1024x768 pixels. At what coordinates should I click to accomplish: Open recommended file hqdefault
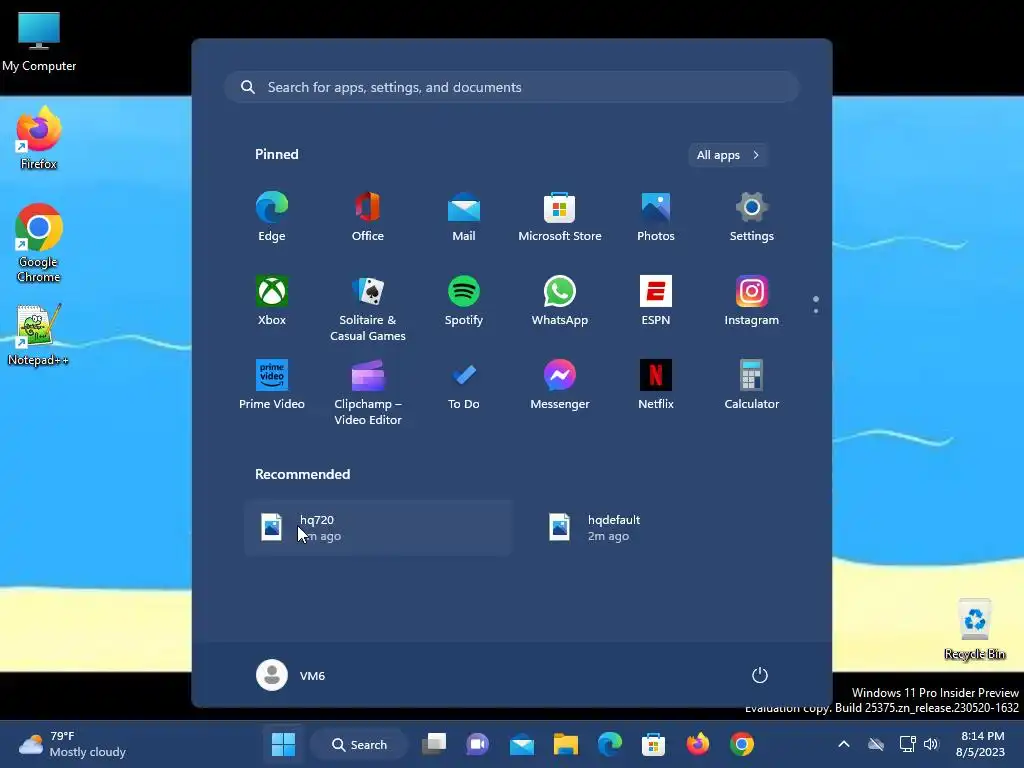click(x=666, y=528)
